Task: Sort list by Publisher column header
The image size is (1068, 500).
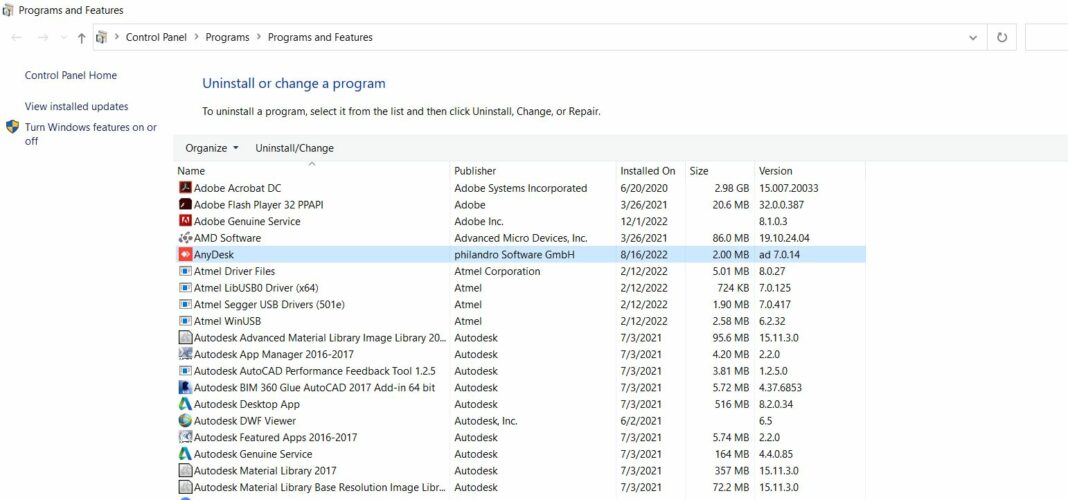Action: coord(475,171)
